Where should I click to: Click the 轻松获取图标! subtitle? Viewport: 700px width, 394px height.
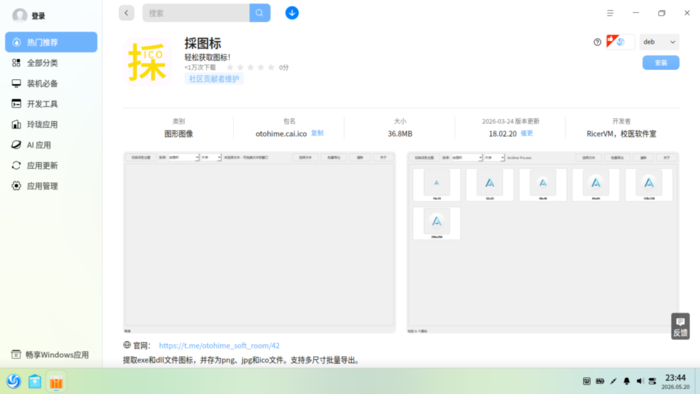tap(208, 57)
